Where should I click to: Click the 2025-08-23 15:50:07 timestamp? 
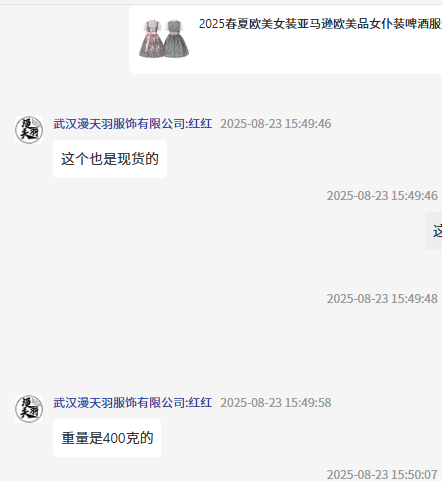(x=382, y=474)
